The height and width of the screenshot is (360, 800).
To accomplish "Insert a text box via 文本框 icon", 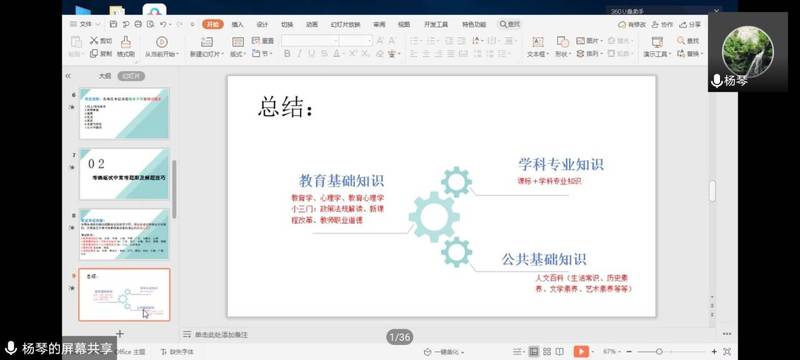I will click(x=538, y=42).
